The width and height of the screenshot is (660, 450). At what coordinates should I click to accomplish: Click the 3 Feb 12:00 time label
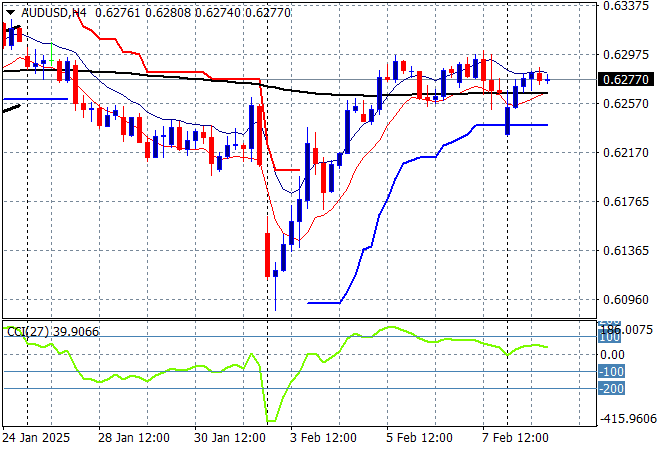323,438
